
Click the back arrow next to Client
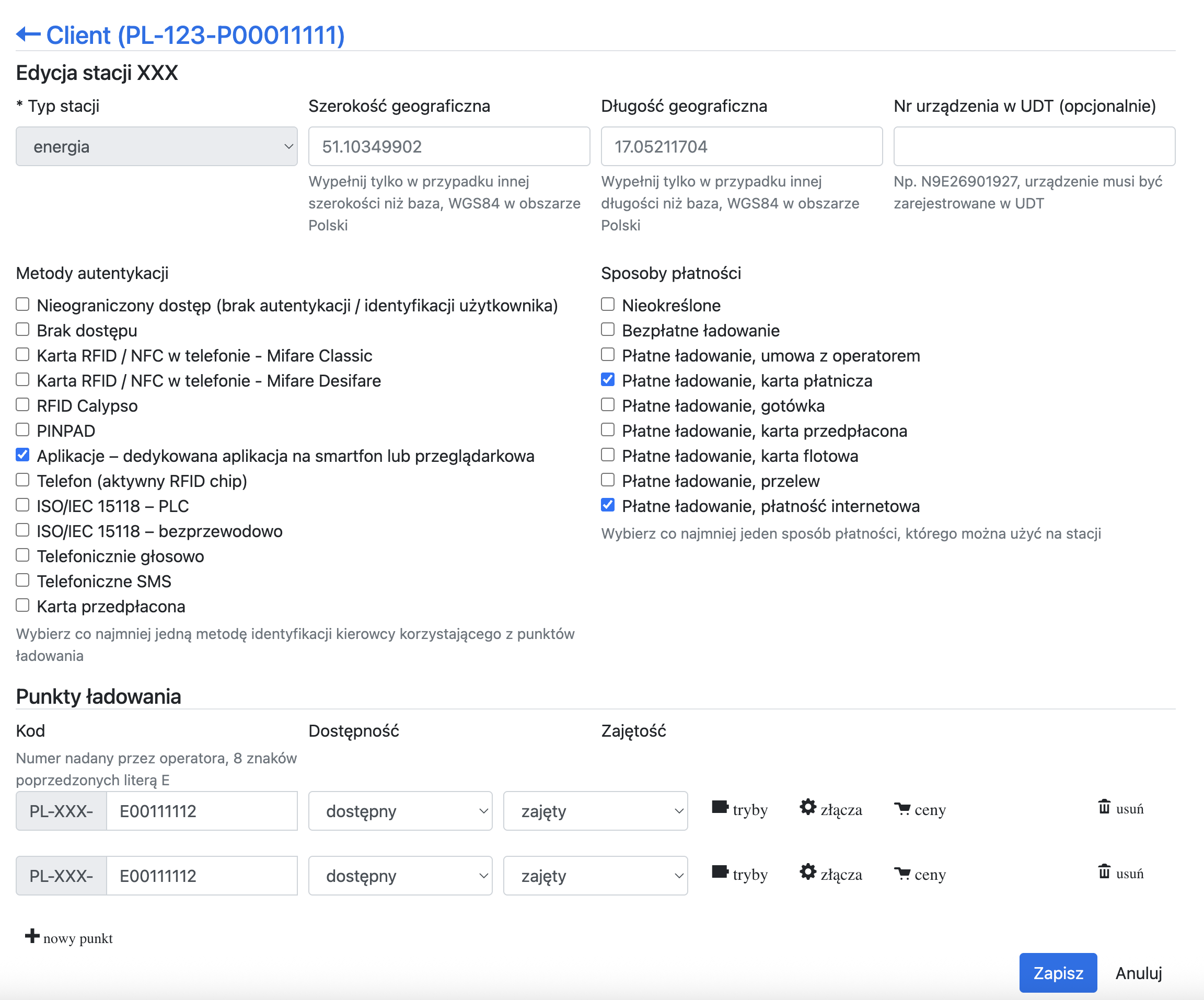(x=28, y=35)
